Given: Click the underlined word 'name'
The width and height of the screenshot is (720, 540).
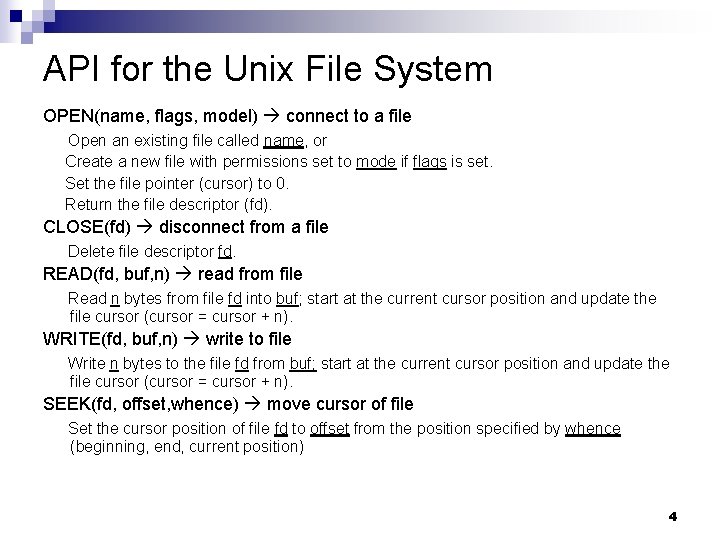Looking at the screenshot, I should [x=284, y=141].
